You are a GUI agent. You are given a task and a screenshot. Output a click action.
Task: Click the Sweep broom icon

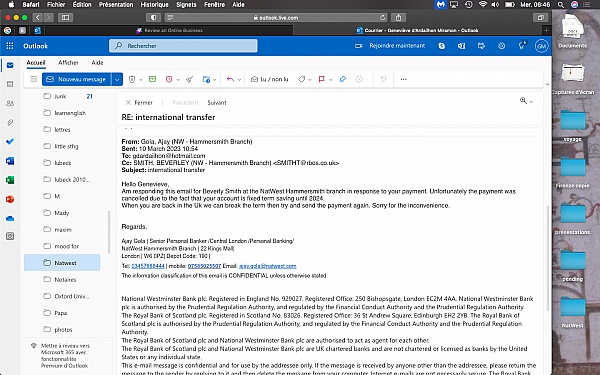point(189,79)
